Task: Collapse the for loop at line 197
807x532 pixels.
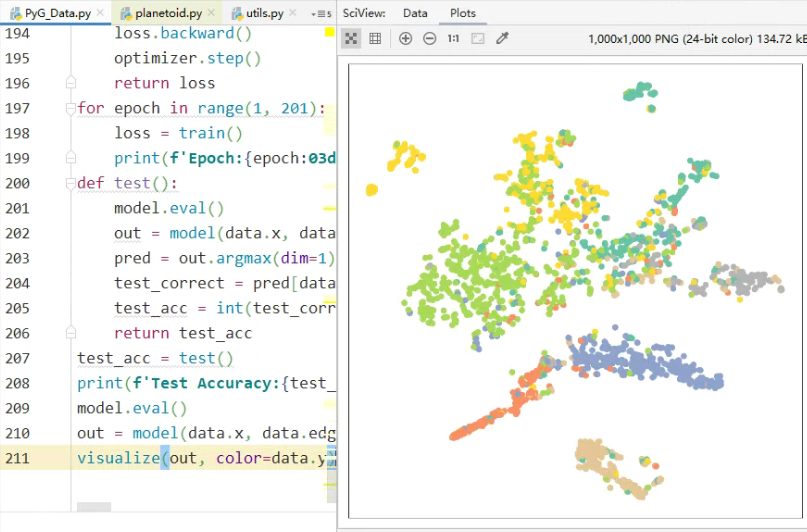Action: tap(71, 108)
